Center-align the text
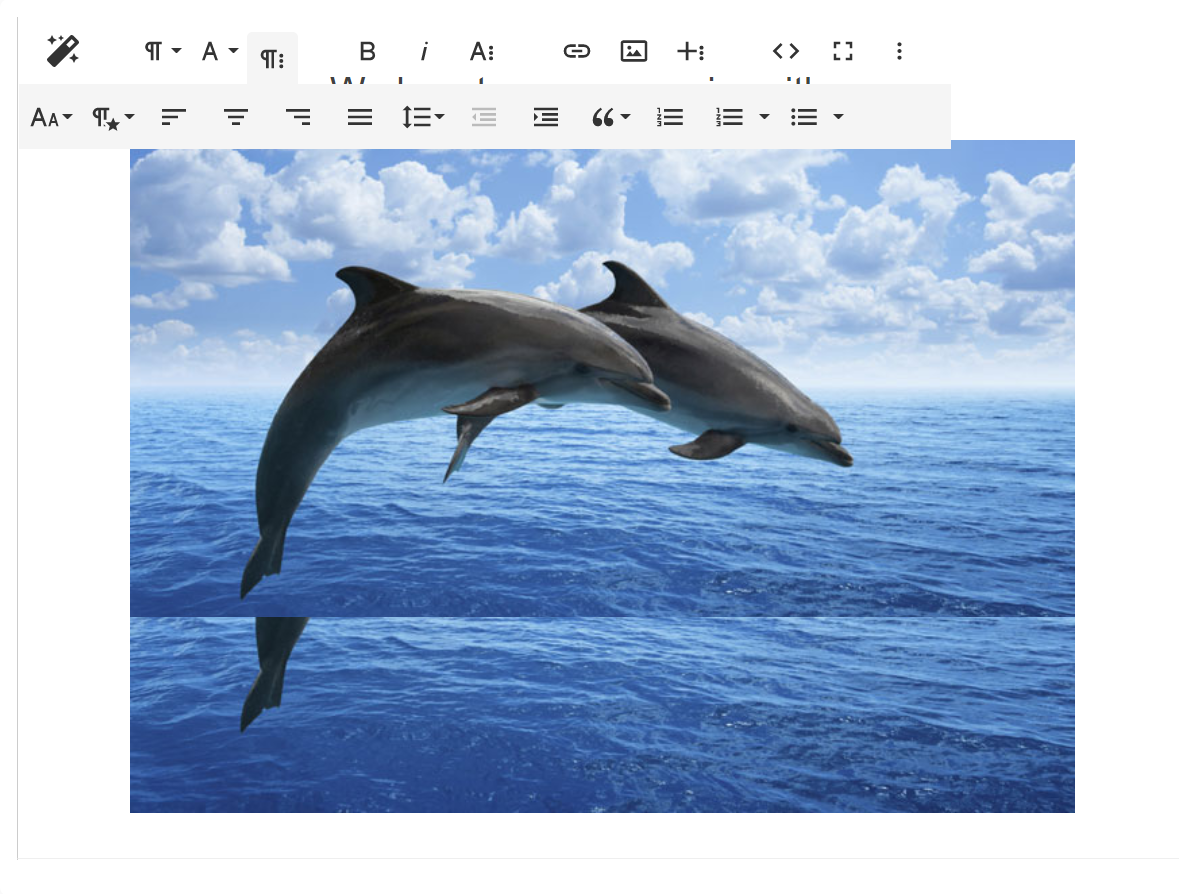 (236, 117)
